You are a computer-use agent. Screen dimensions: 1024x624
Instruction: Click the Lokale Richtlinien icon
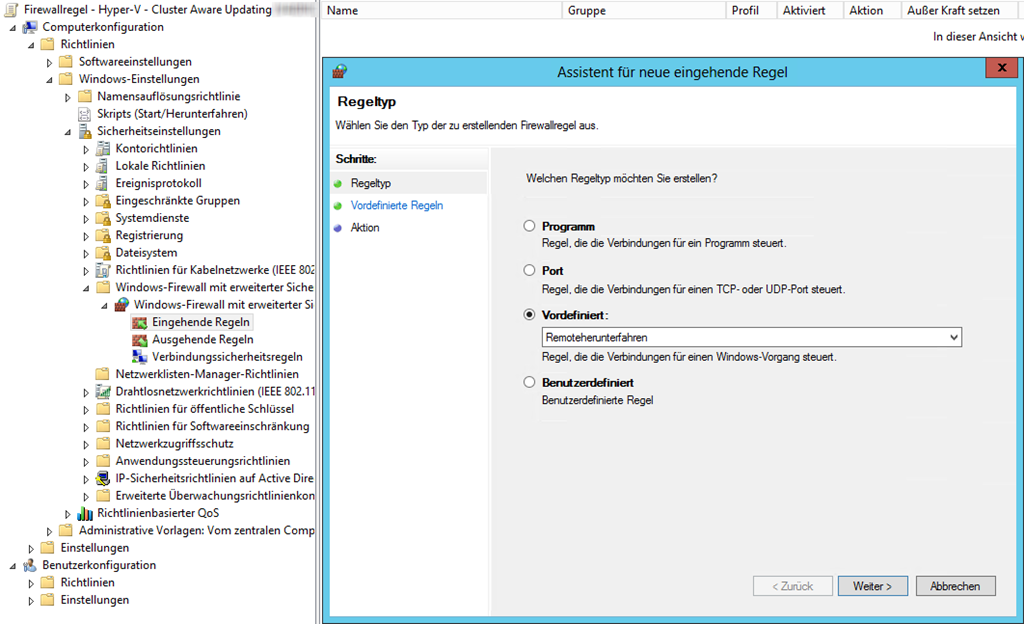tap(103, 166)
